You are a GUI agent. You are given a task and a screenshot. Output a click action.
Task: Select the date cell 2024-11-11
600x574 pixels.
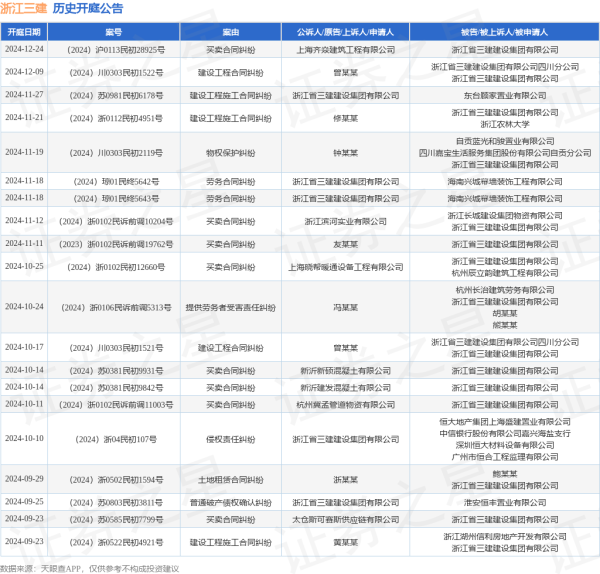(24, 244)
